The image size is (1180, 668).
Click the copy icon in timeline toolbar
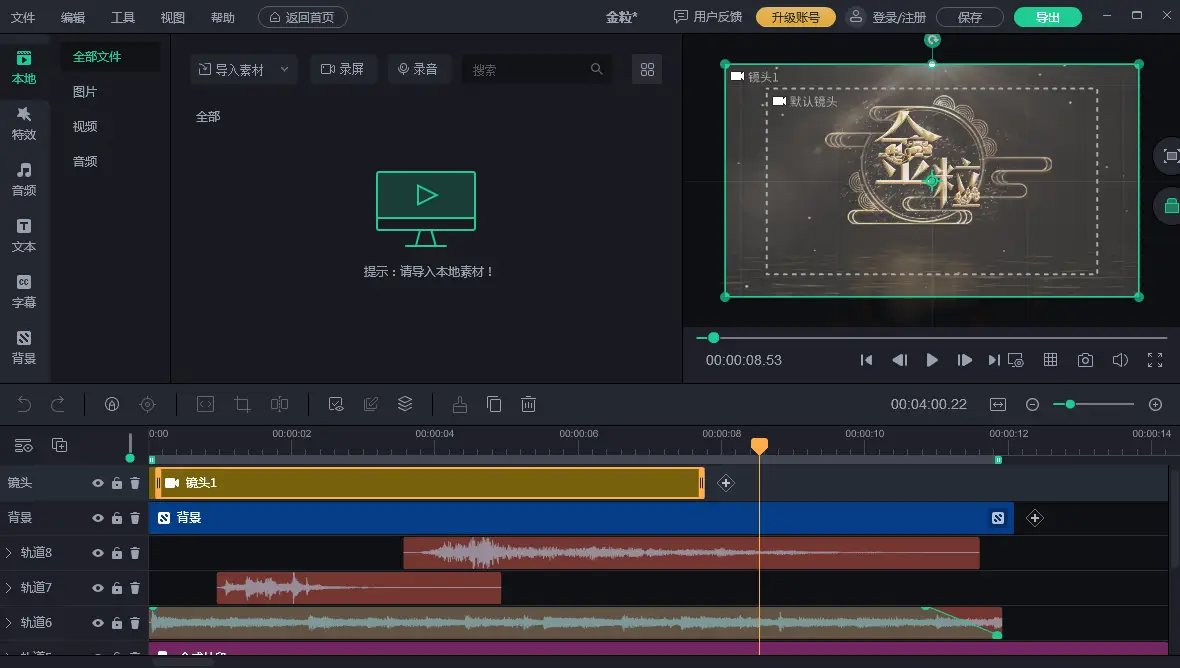click(494, 405)
